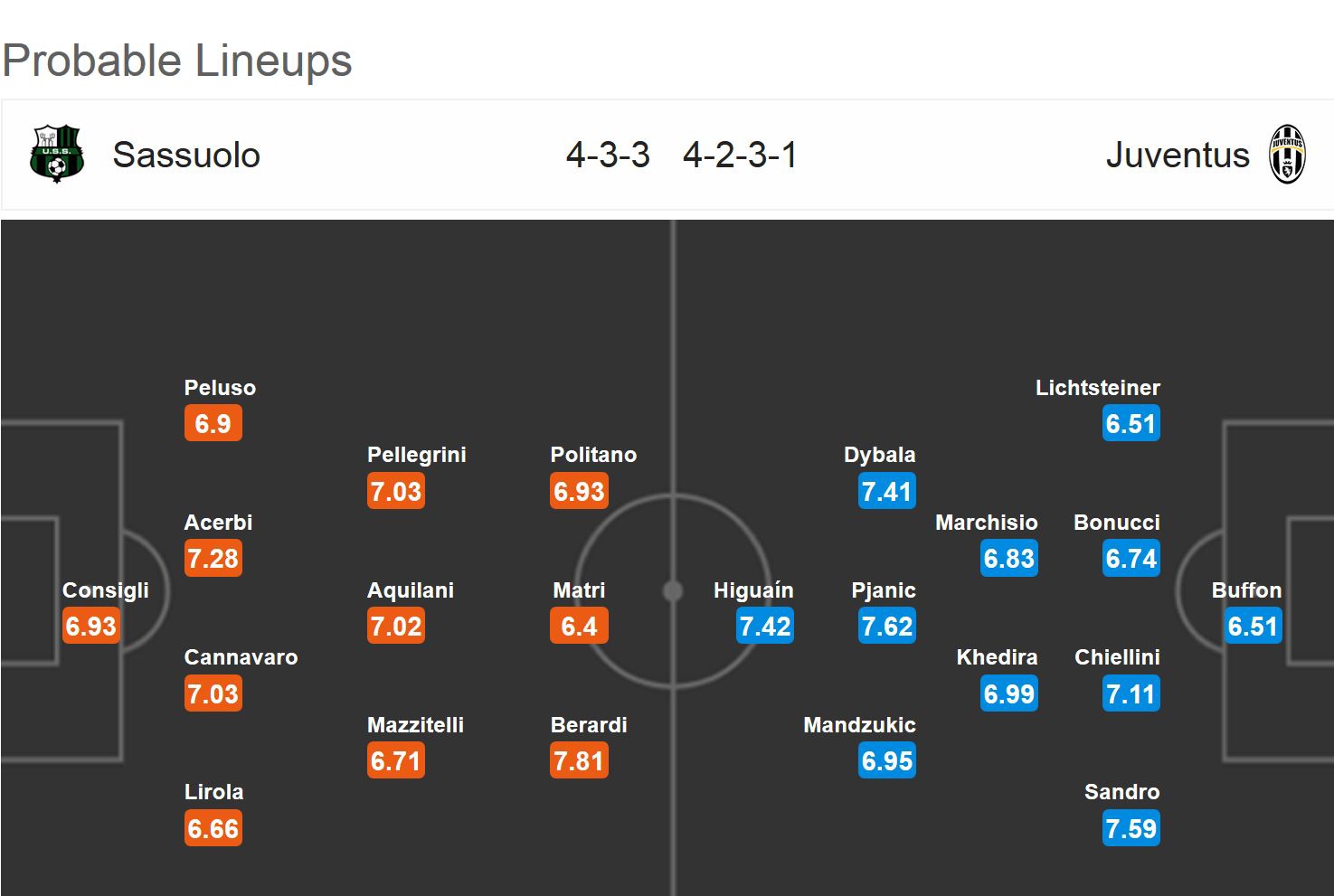Click the 4-2-3-1 formation text
This screenshot has height=896, width=1334.
[x=740, y=156]
